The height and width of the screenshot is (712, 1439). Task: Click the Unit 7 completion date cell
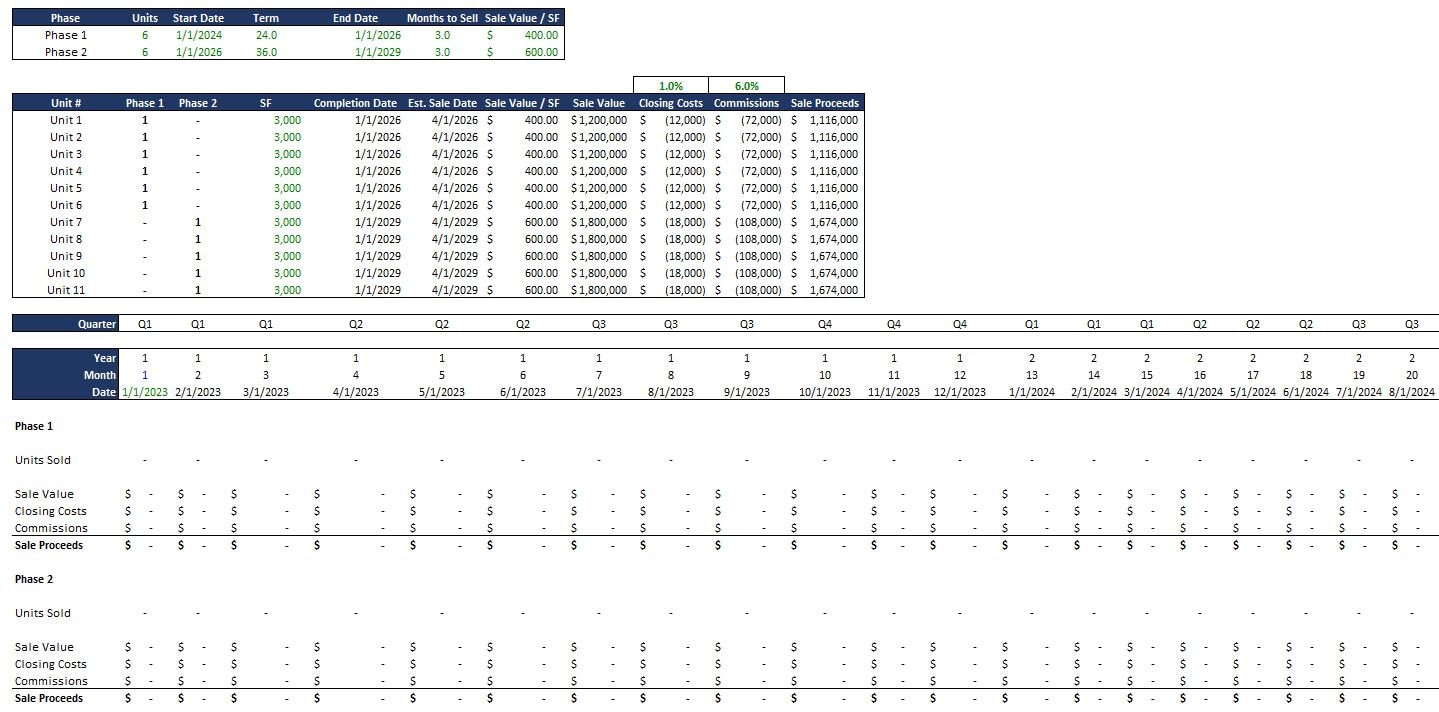(x=354, y=221)
